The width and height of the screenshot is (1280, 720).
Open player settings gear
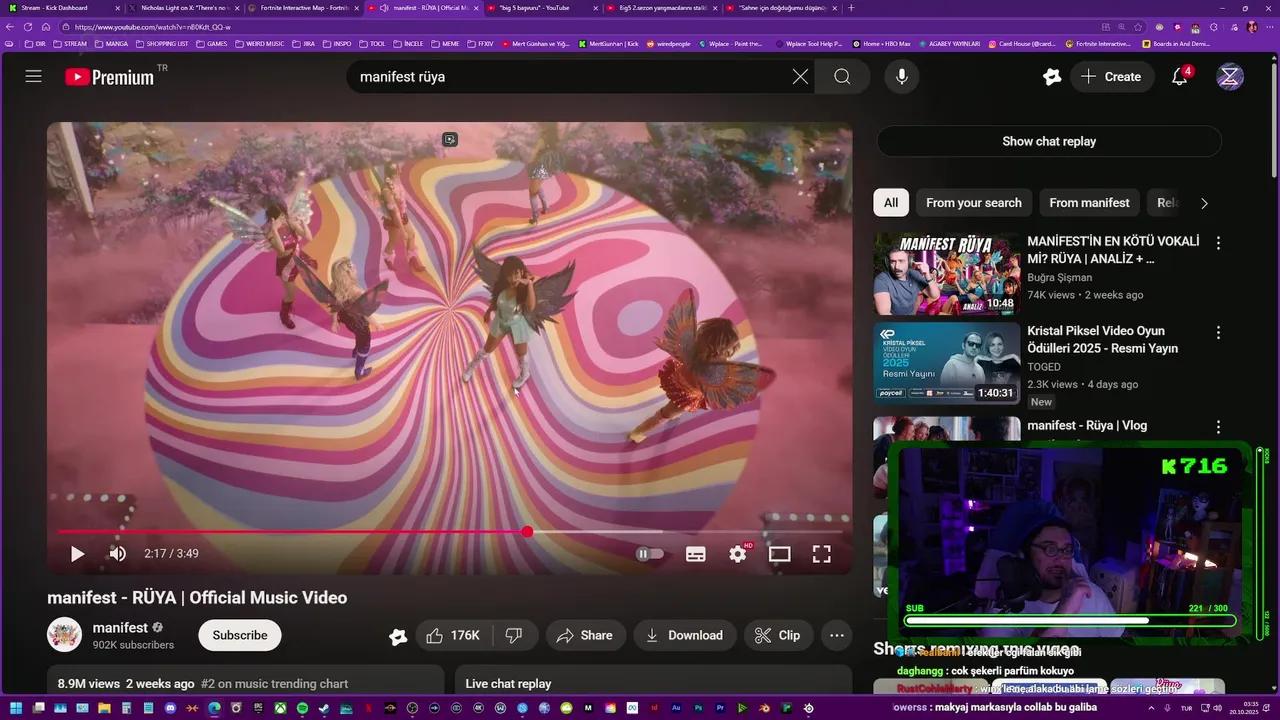(738, 553)
